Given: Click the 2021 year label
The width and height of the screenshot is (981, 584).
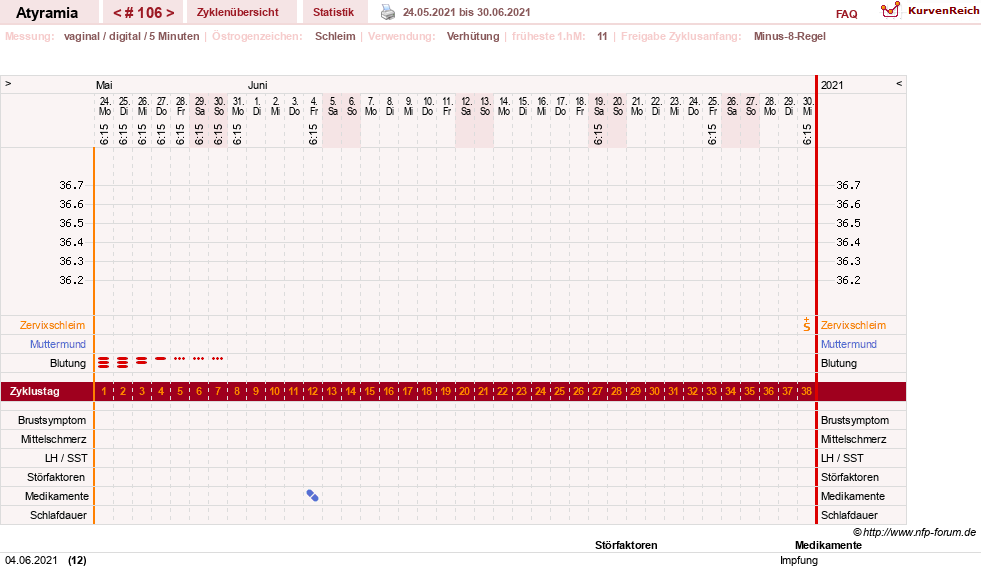Looking at the screenshot, I should click(832, 85).
